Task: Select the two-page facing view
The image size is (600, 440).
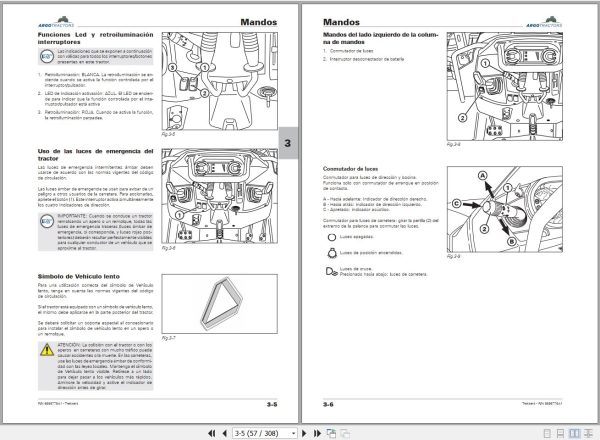Action: pyautogui.click(x=574, y=433)
